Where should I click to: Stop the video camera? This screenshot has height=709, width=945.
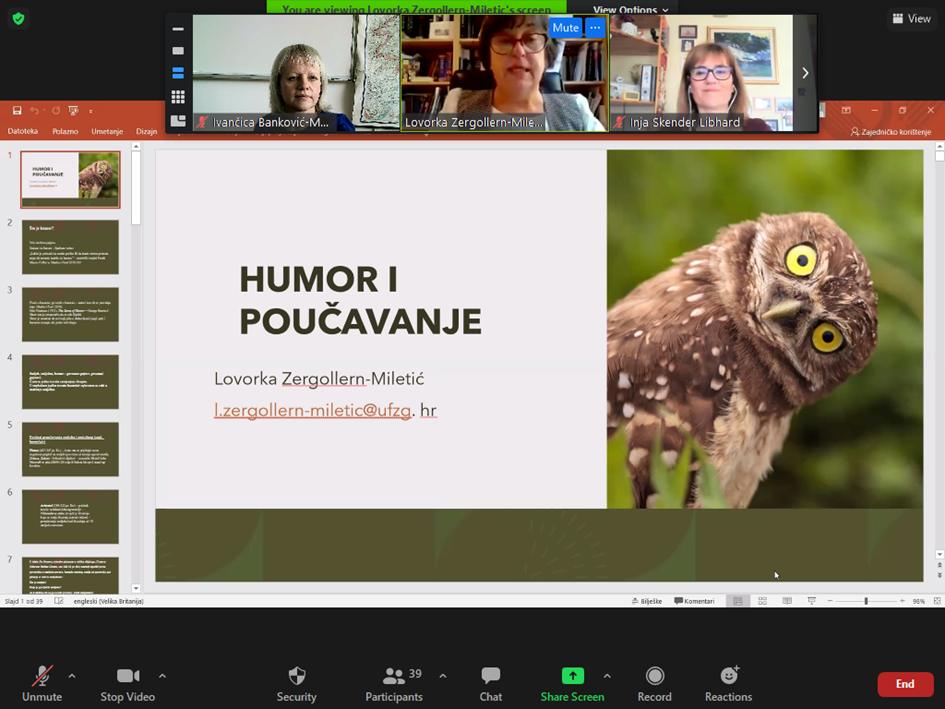[128, 684]
